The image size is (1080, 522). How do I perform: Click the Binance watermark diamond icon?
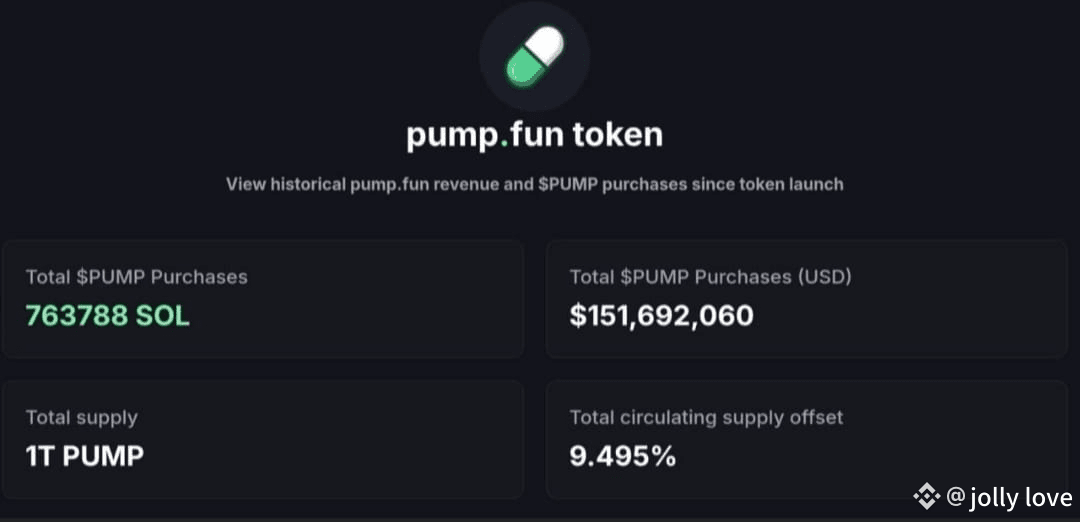click(926, 497)
